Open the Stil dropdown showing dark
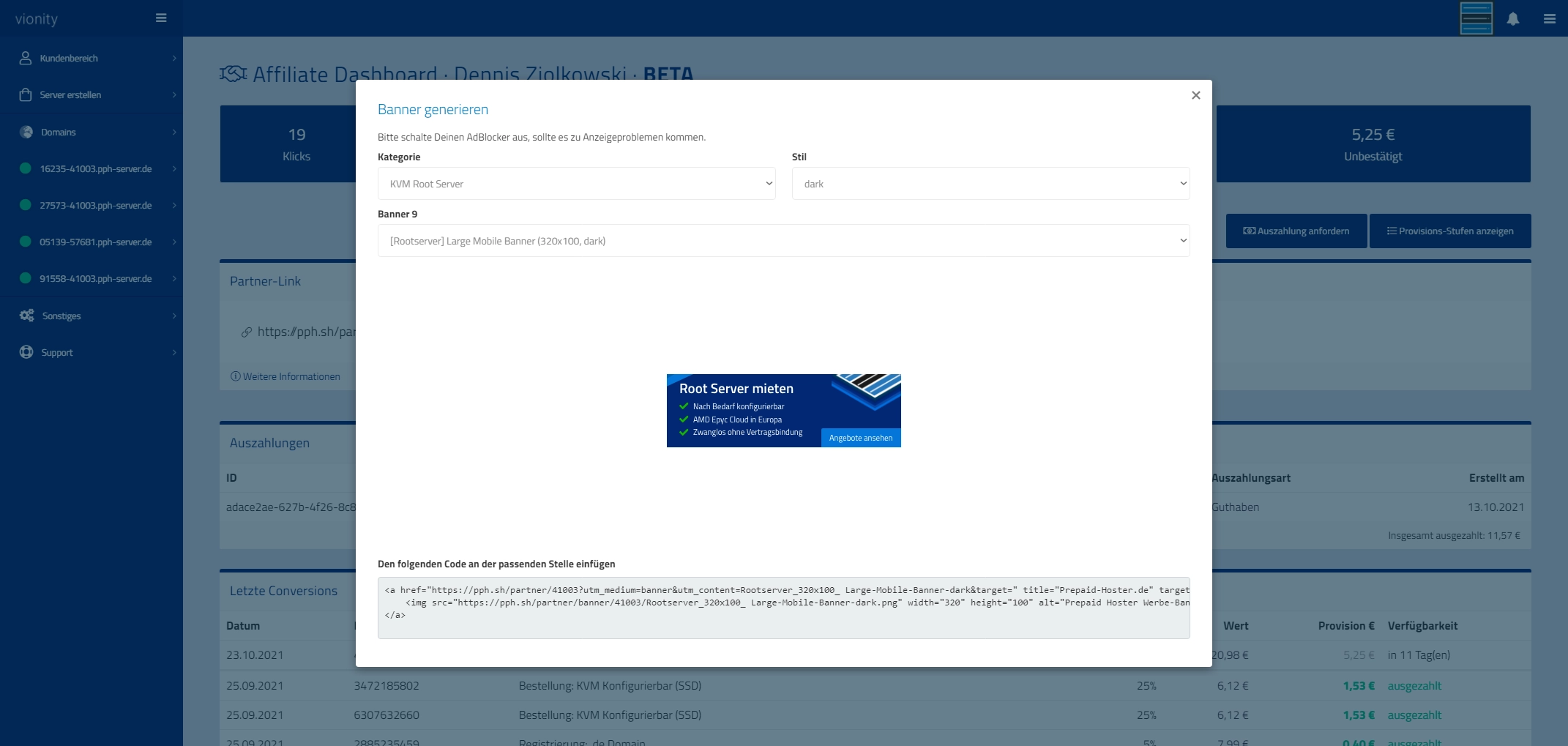This screenshot has width=1568, height=746. (x=990, y=184)
